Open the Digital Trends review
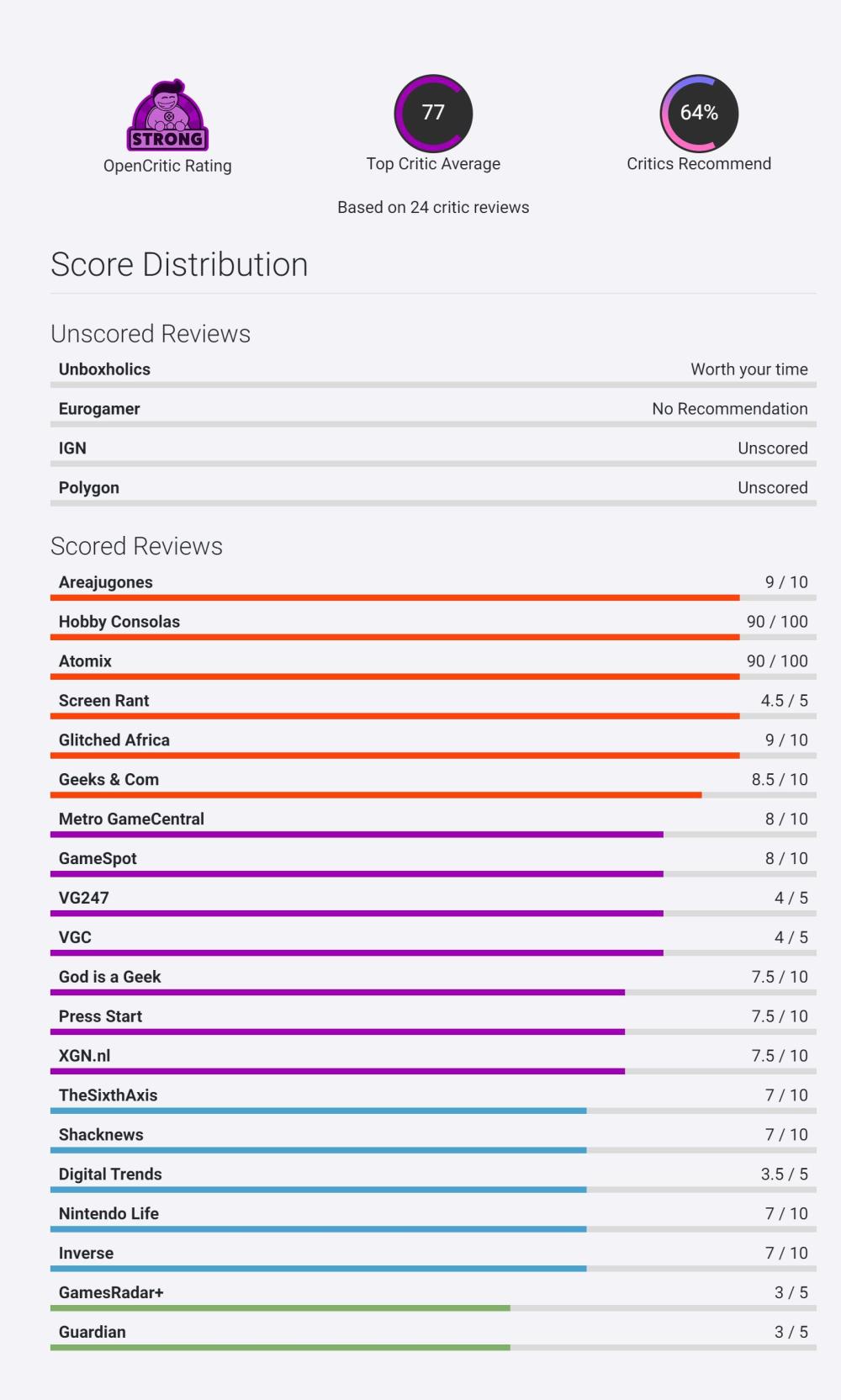This screenshot has height=1400, width=841. 110,1175
